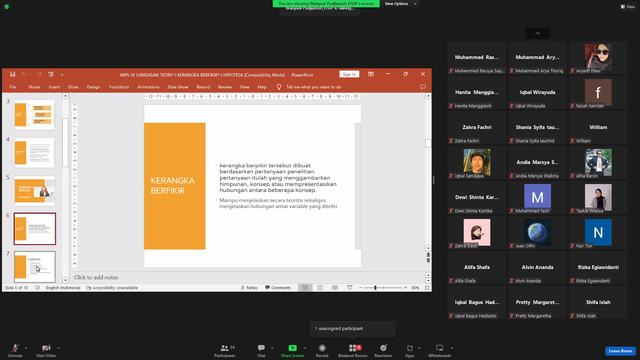Save the presentation with the Save icon
This screenshot has width=640, height=360.
point(13,74)
